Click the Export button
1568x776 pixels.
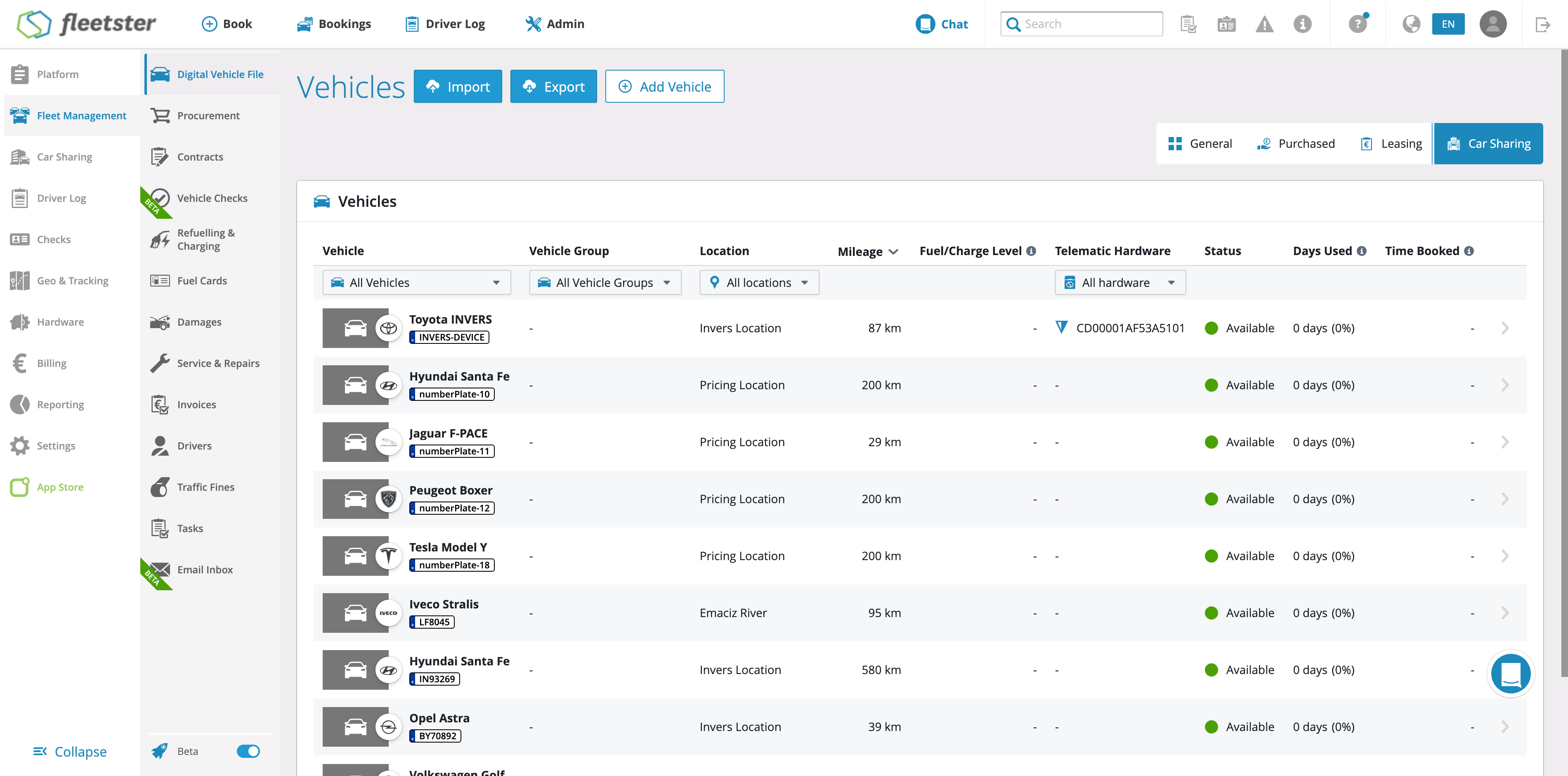click(553, 87)
